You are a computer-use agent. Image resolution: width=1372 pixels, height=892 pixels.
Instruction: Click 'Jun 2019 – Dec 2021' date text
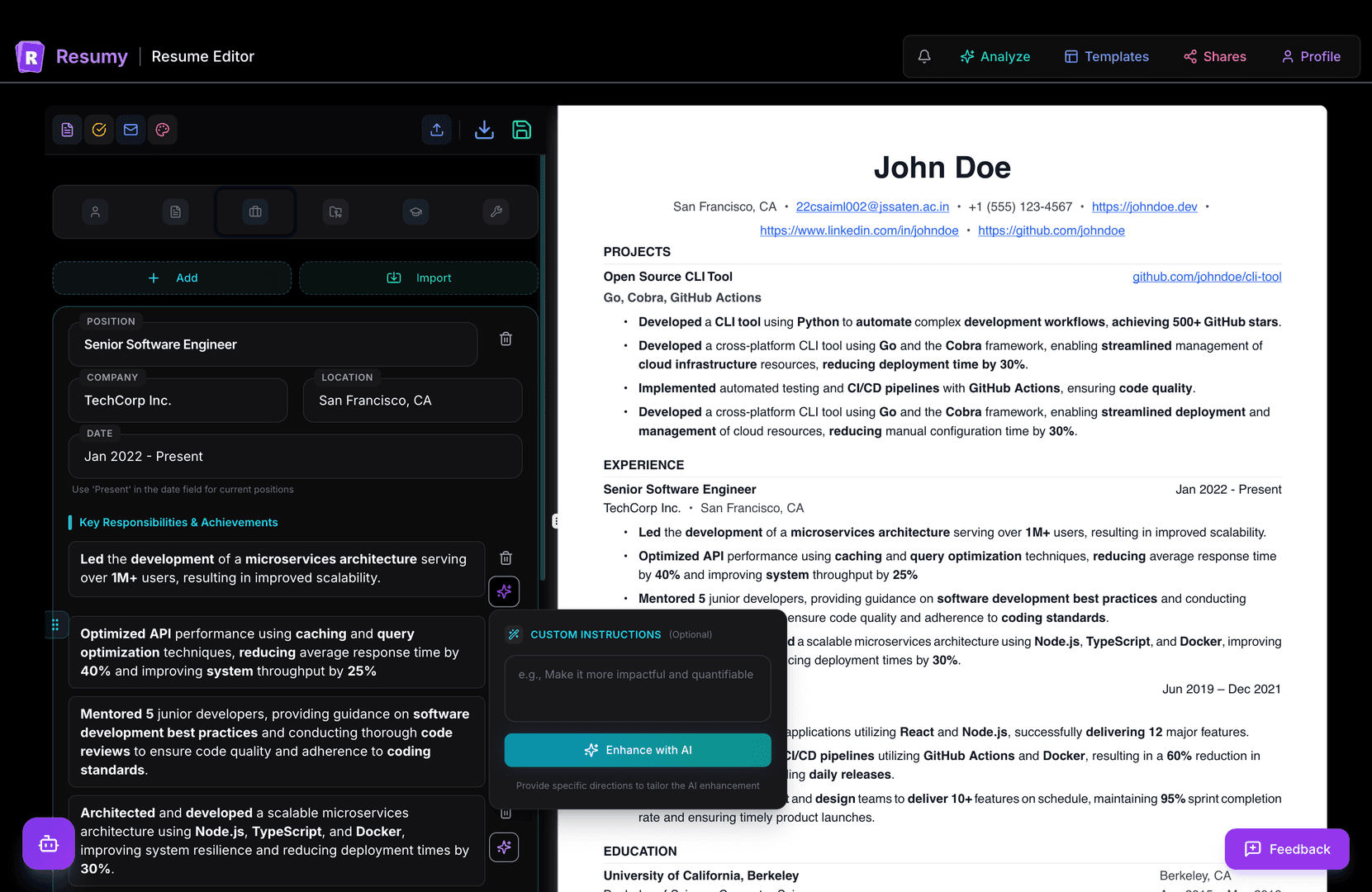point(1222,689)
